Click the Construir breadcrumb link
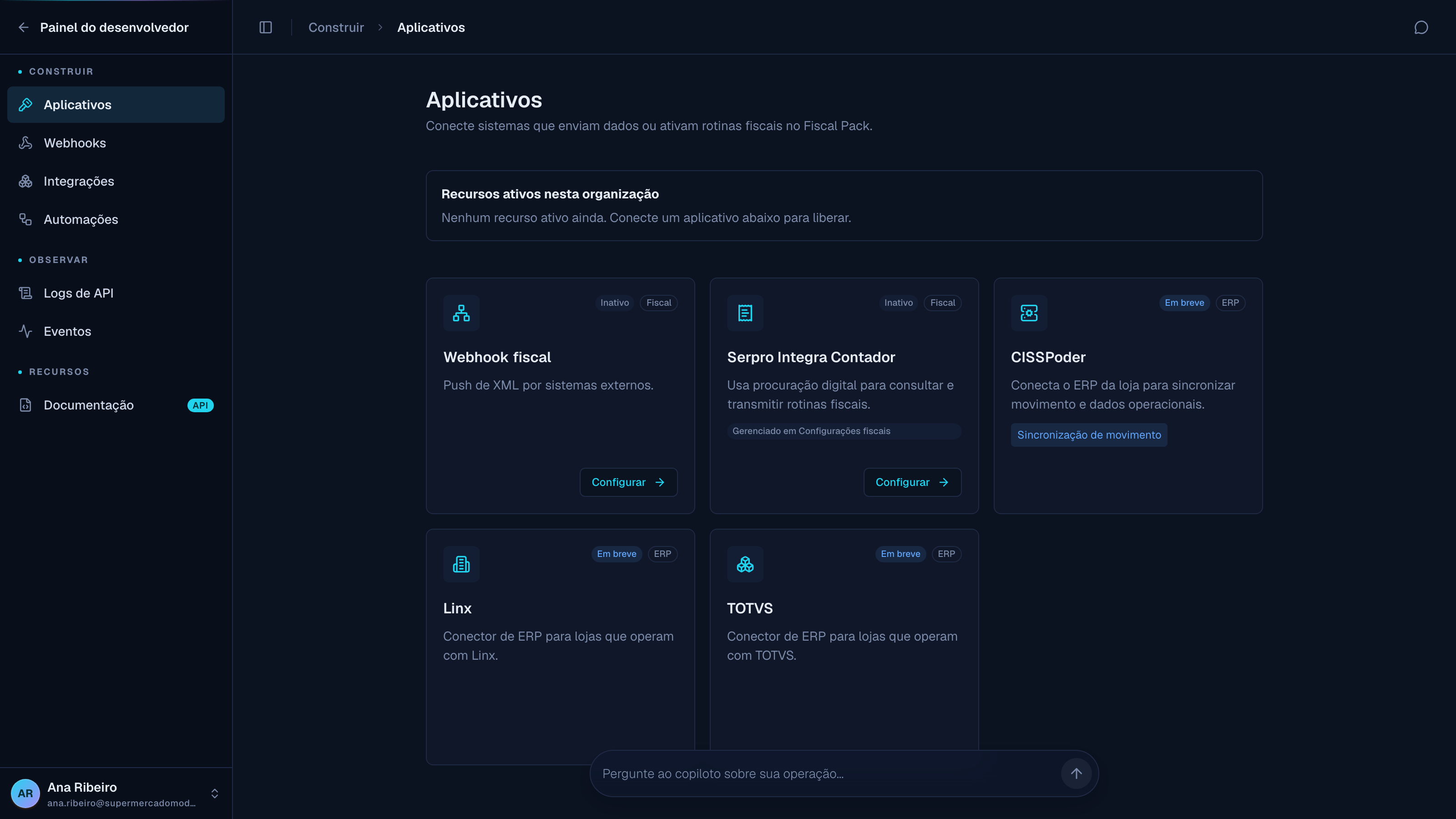This screenshot has height=819, width=1456. click(x=336, y=27)
